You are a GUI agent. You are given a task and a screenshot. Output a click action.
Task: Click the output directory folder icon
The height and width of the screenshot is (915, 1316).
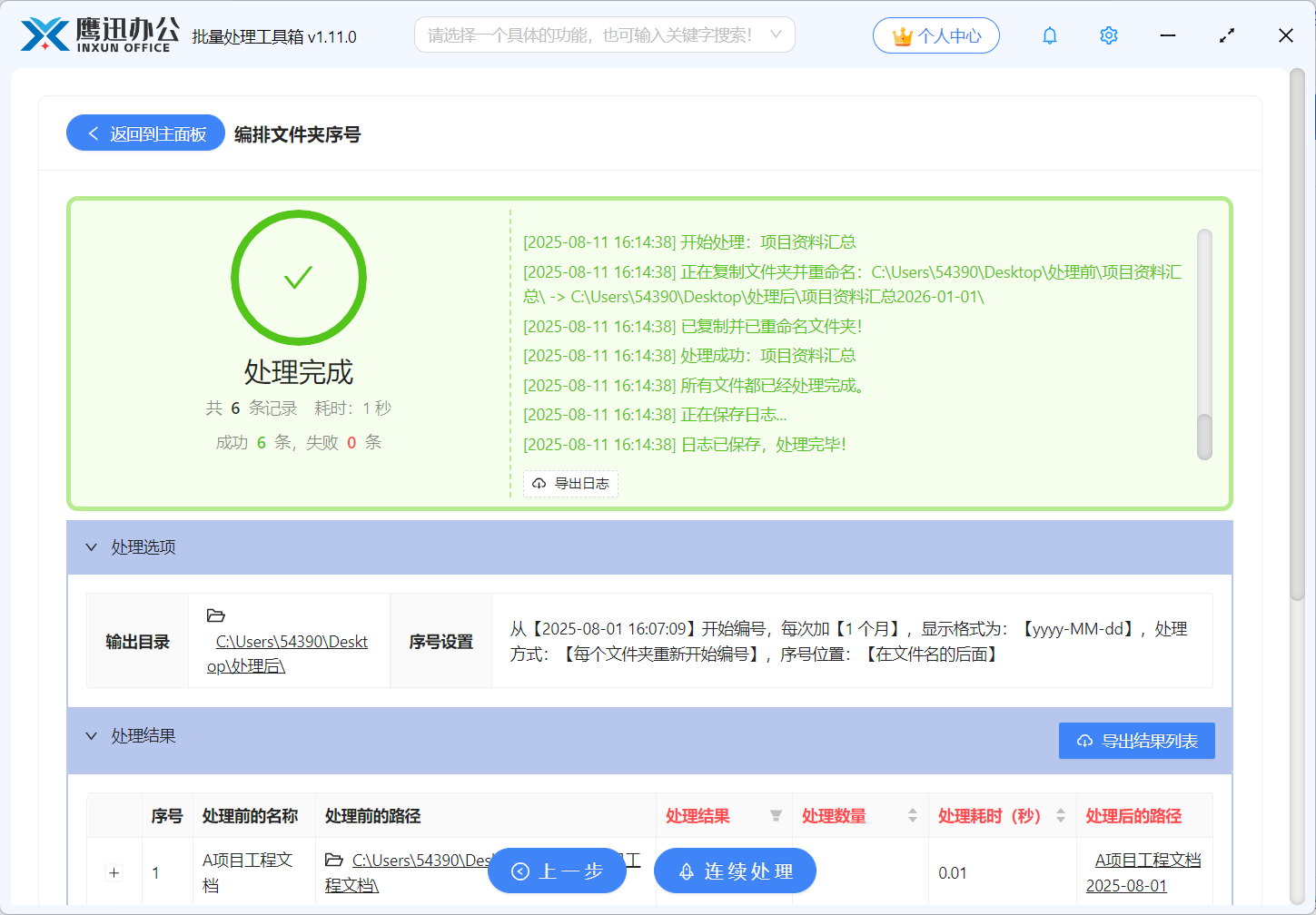[216, 615]
